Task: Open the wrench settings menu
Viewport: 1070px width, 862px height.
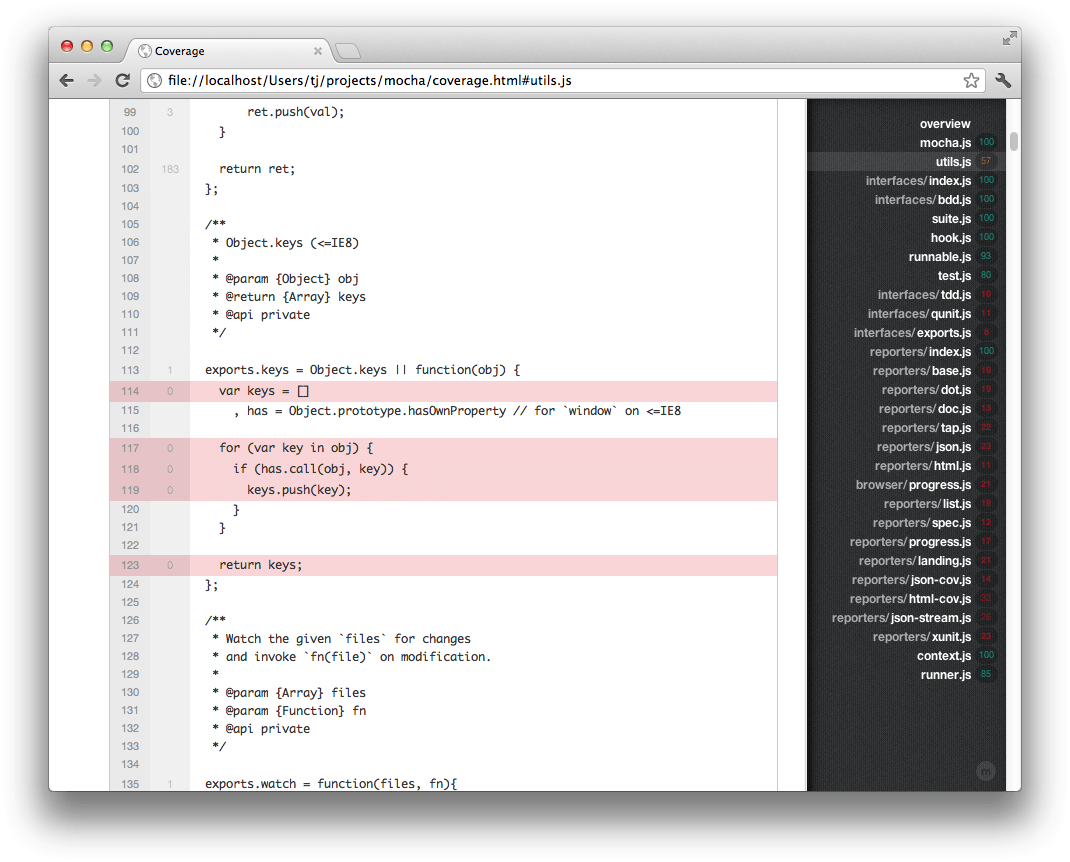Action: click(x=1002, y=81)
